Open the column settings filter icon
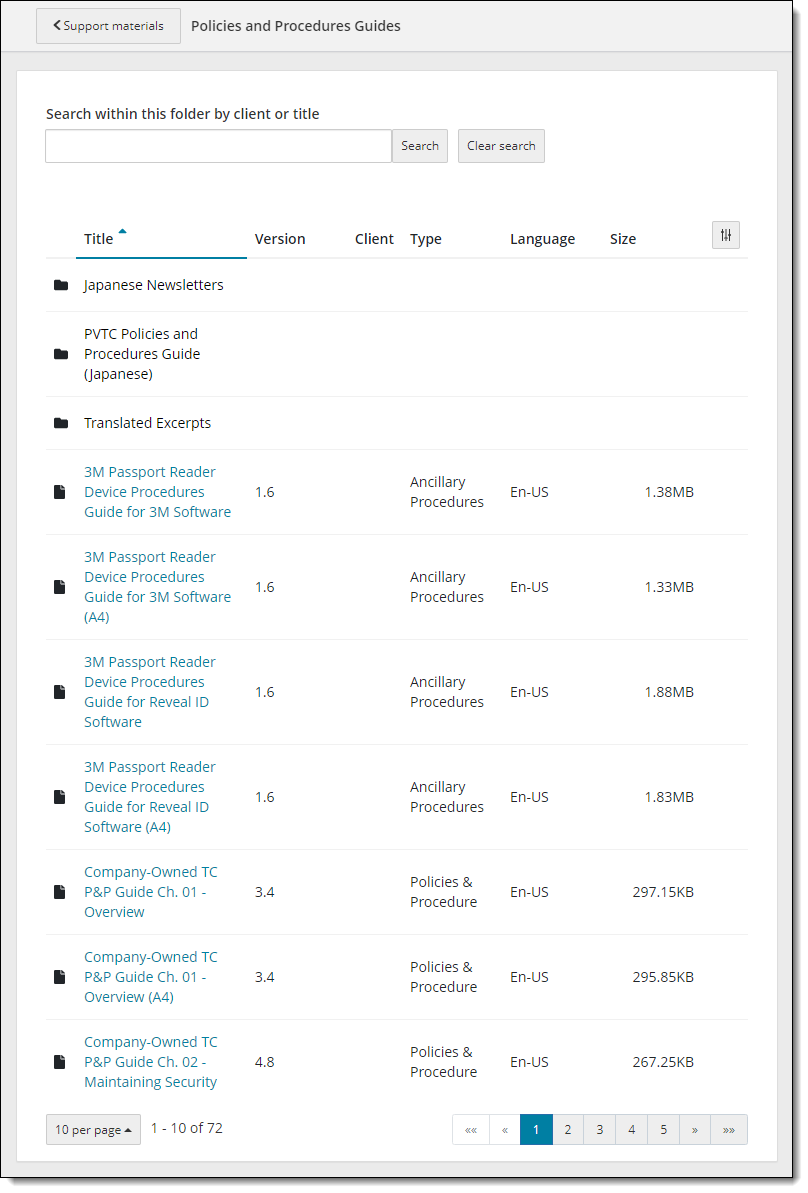The image size is (808, 1193). click(725, 236)
